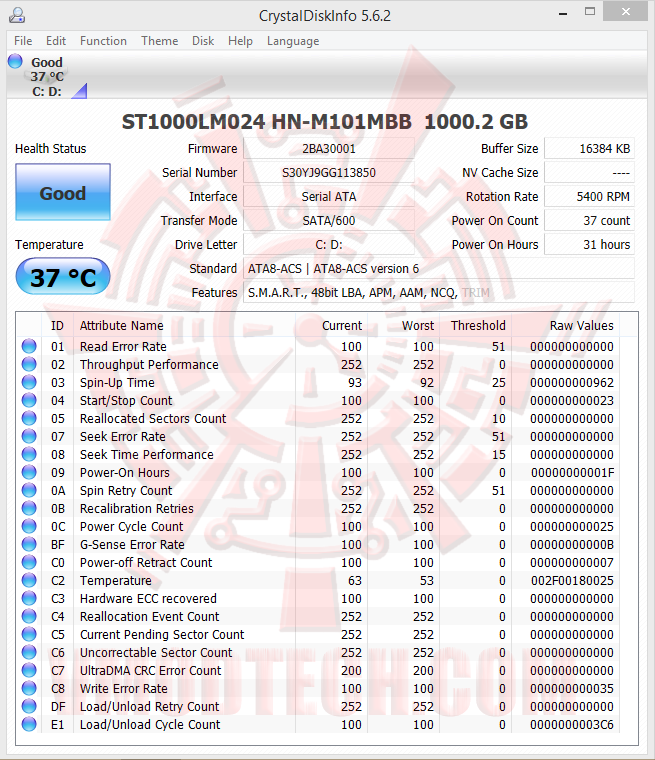The image size is (655, 760).
Task: Click the Drive Letter field C: D:
Action: (x=329, y=244)
